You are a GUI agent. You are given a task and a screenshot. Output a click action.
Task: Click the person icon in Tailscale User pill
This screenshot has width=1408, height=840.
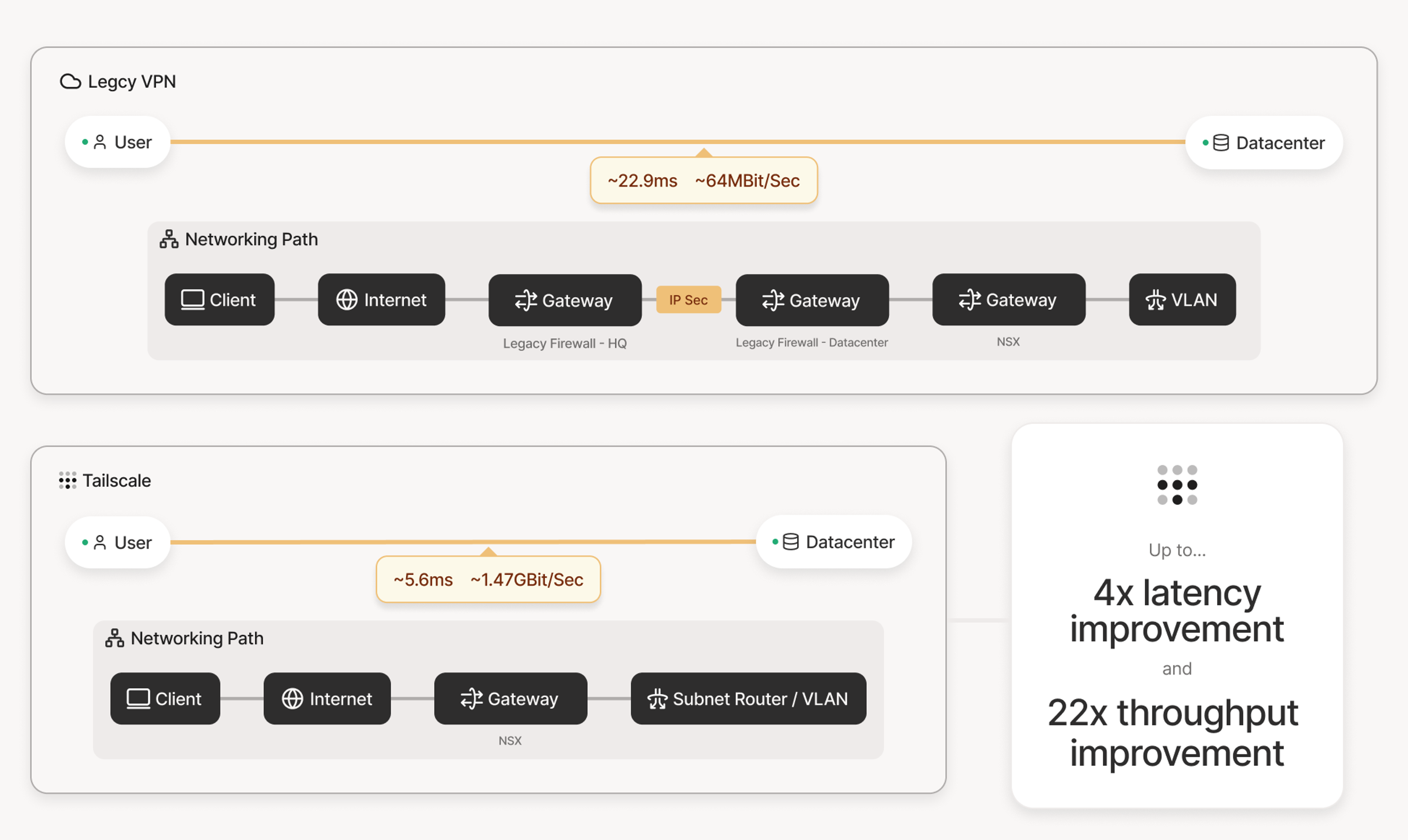(100, 543)
